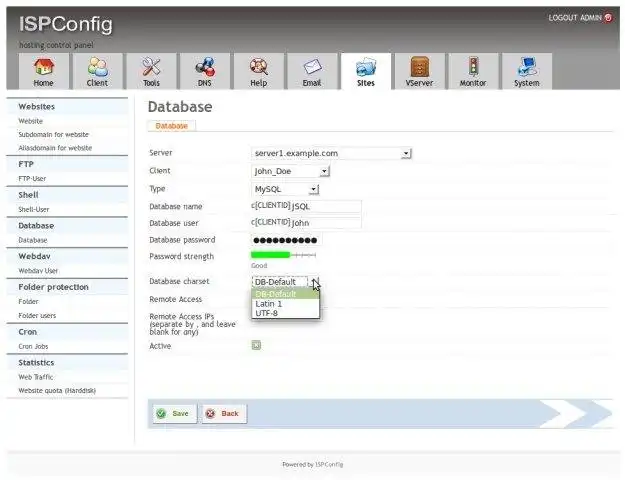The width and height of the screenshot is (625, 480).
Task: Open Cron Jobs in the sidebar
Action: point(33,346)
